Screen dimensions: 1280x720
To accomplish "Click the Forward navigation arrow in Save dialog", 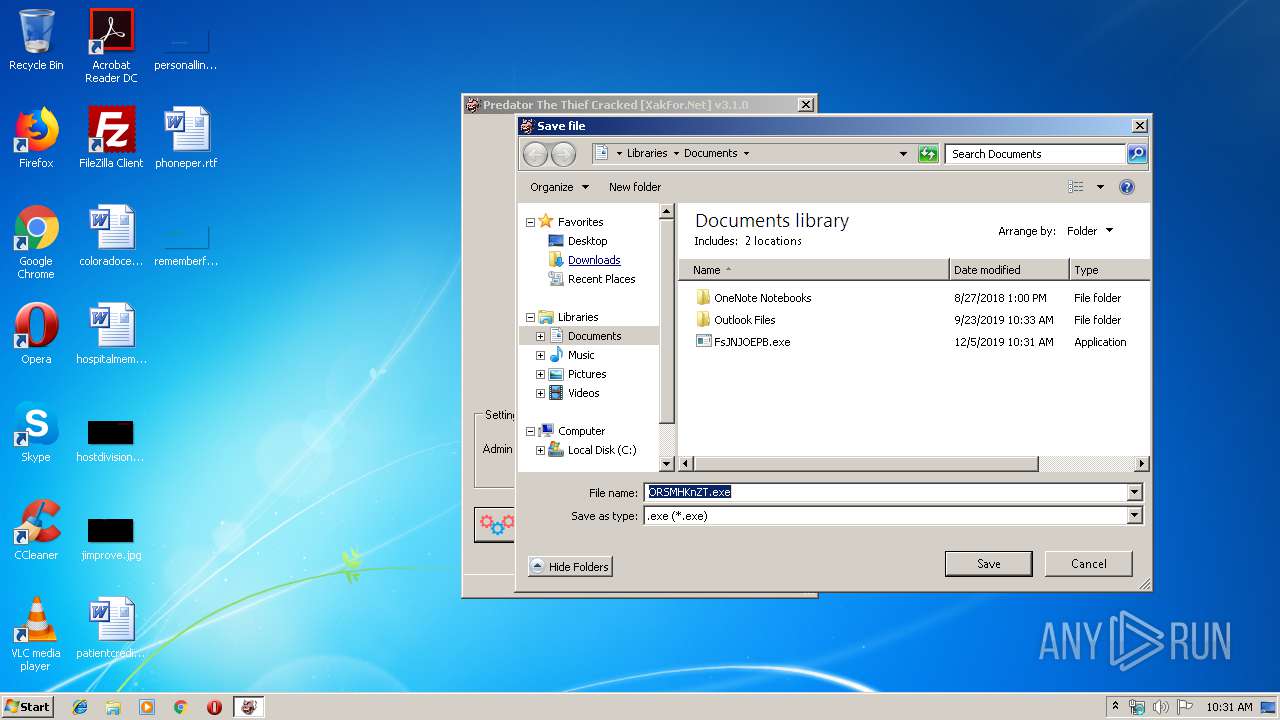I will tap(563, 154).
